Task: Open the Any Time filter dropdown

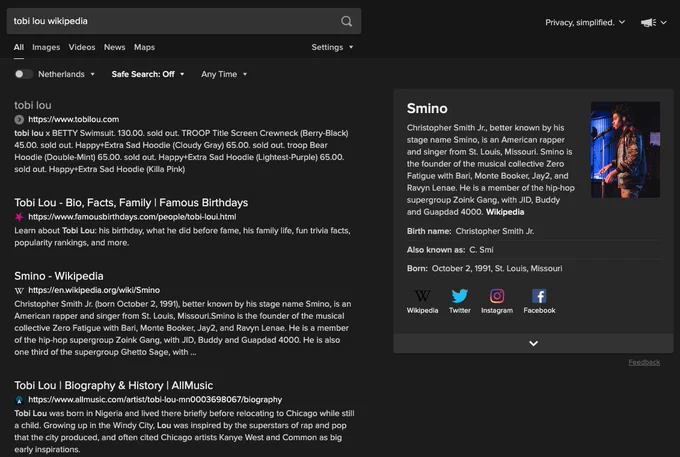Action: pos(224,74)
